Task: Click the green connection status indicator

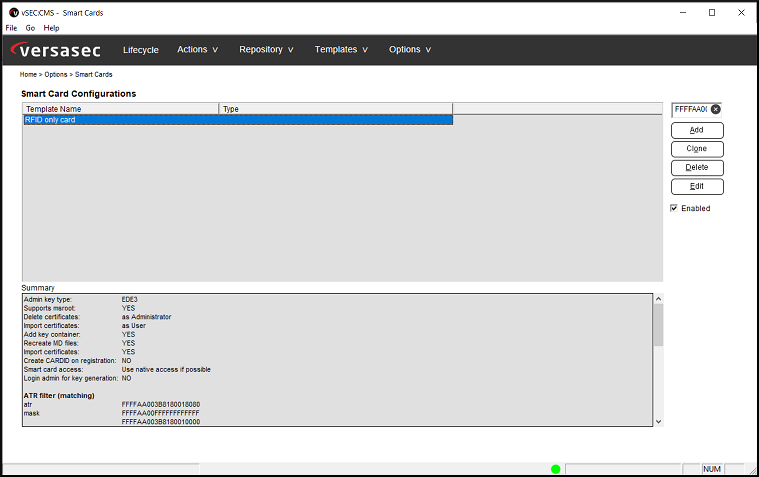Action: pos(555,469)
